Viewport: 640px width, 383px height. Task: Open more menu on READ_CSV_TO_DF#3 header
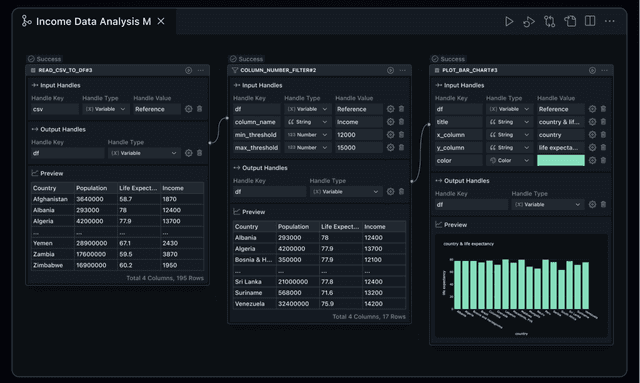tap(201, 70)
